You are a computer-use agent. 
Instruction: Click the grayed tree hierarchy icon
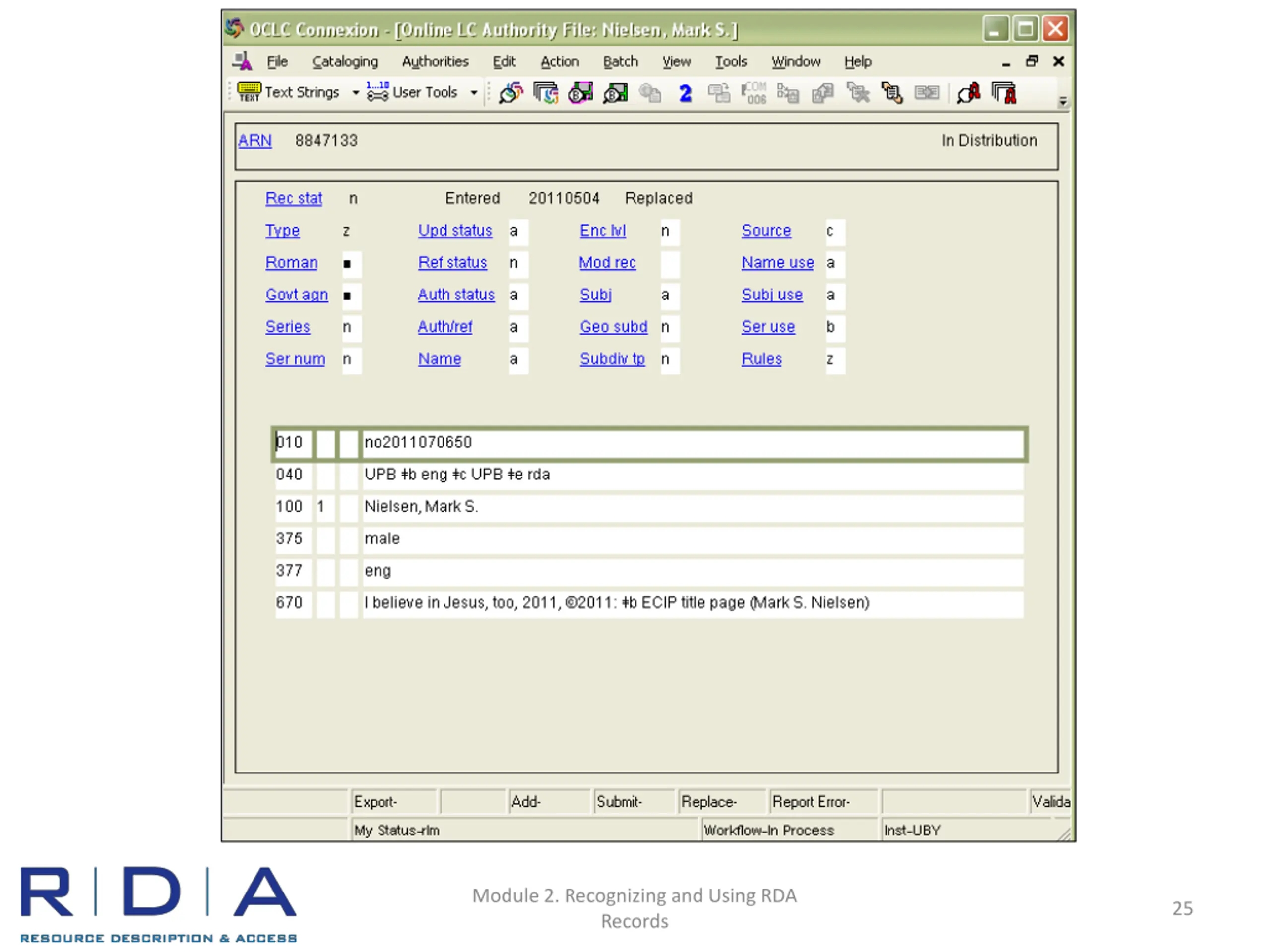pyautogui.click(x=788, y=92)
